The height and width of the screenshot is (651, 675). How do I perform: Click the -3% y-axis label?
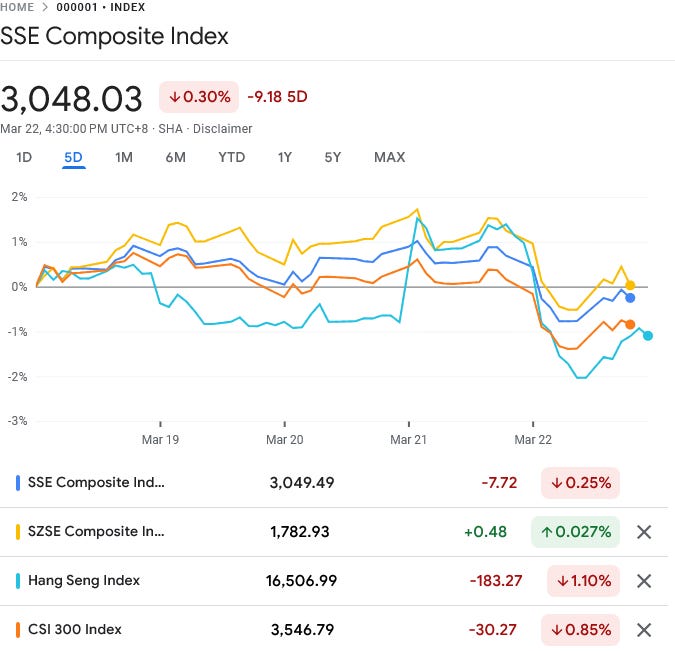tap(17, 421)
